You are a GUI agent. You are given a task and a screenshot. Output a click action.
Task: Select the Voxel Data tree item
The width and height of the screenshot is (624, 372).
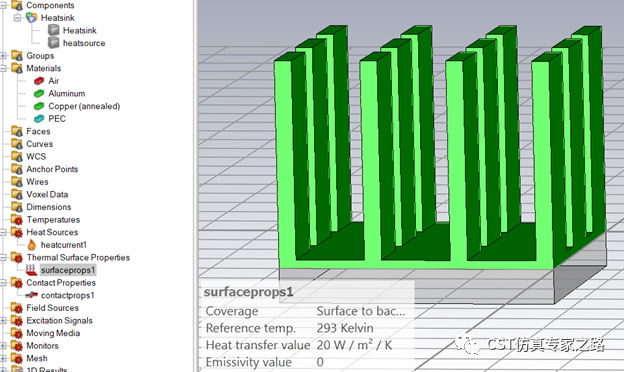coord(47,195)
